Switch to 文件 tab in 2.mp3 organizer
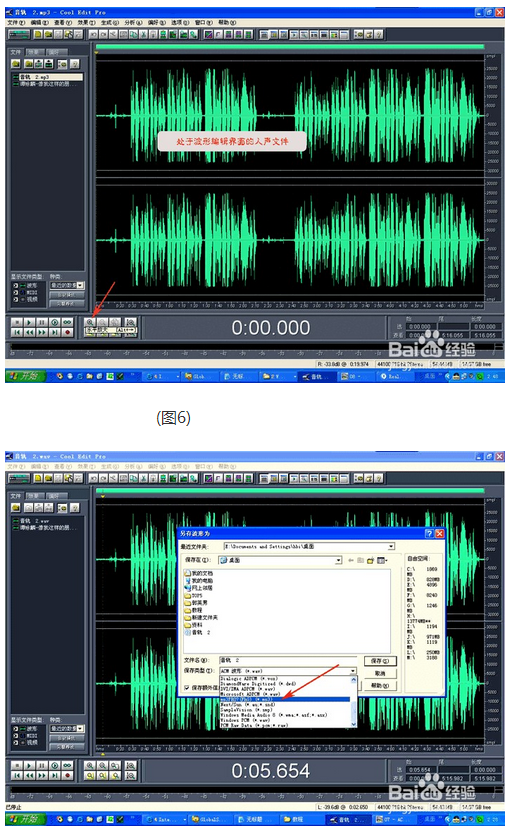506x827 pixels. (16, 52)
